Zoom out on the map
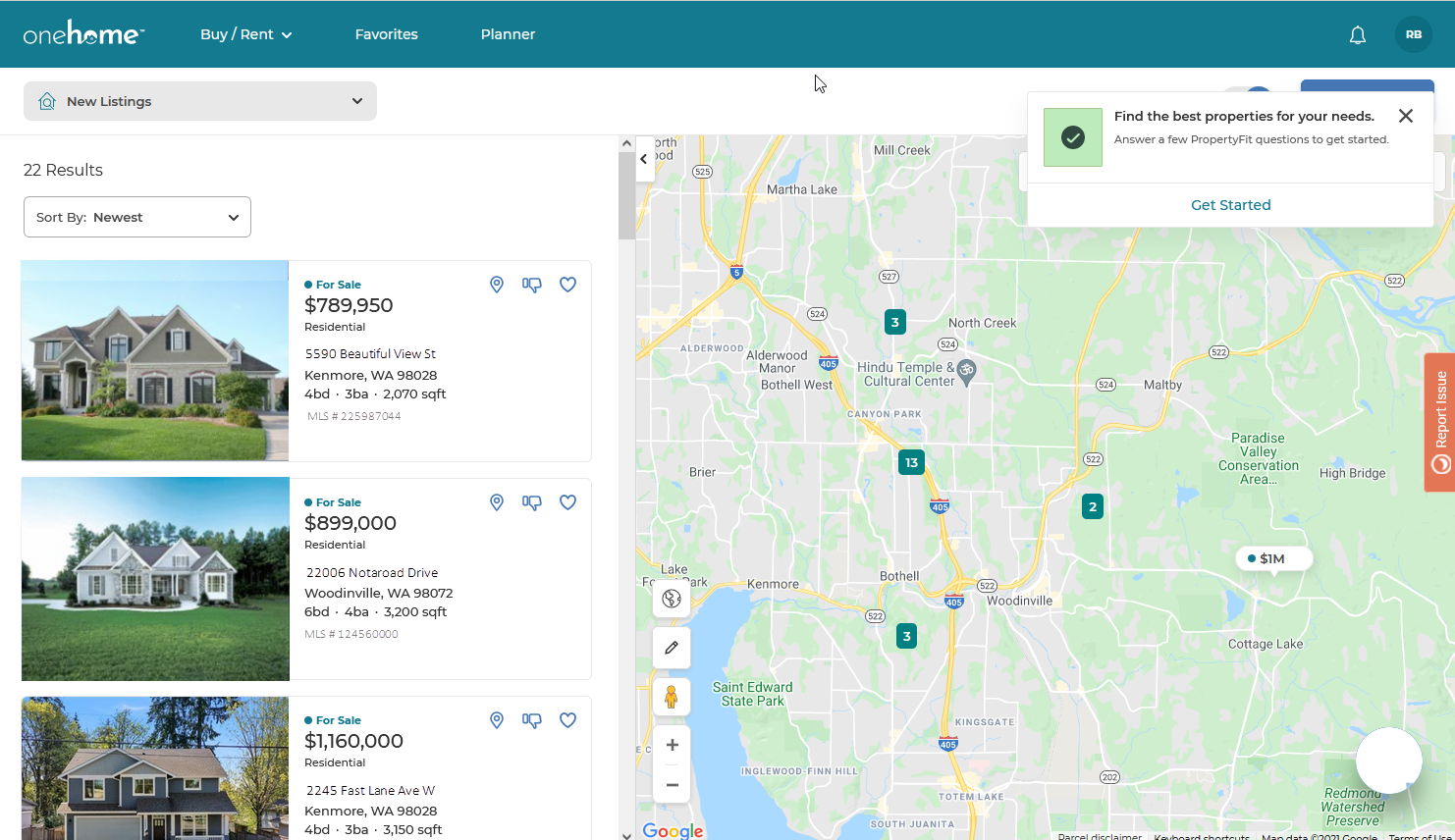Image resolution: width=1455 pixels, height=840 pixels. click(x=672, y=785)
